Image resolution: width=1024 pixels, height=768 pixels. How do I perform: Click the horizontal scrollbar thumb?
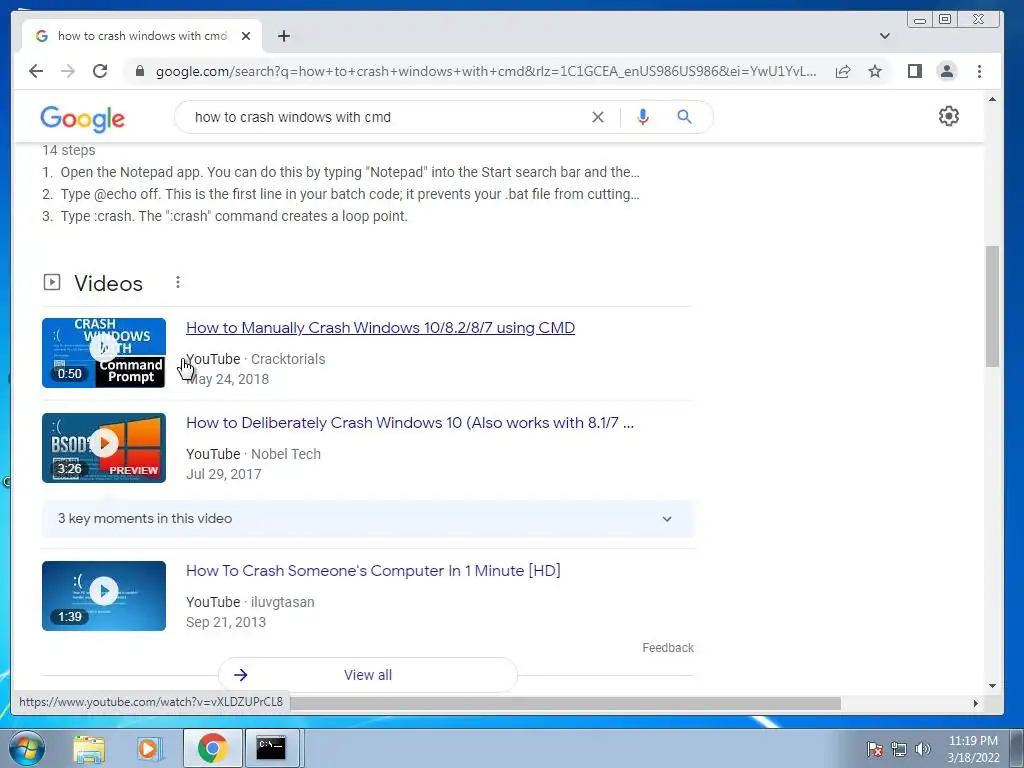coord(566,703)
